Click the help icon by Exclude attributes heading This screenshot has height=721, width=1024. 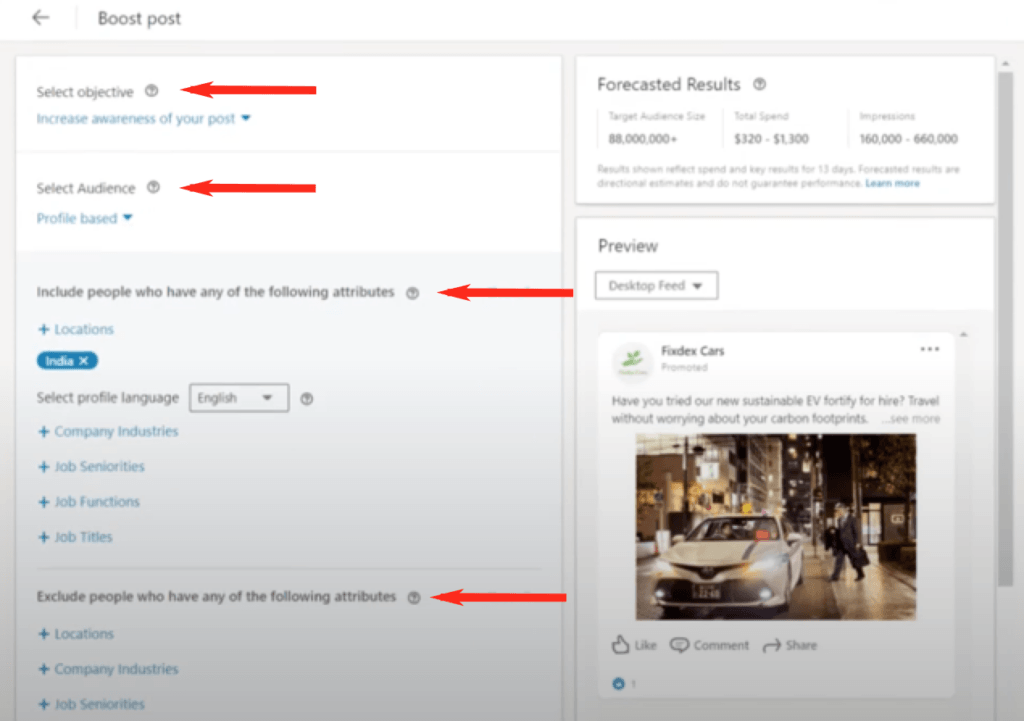pos(414,596)
